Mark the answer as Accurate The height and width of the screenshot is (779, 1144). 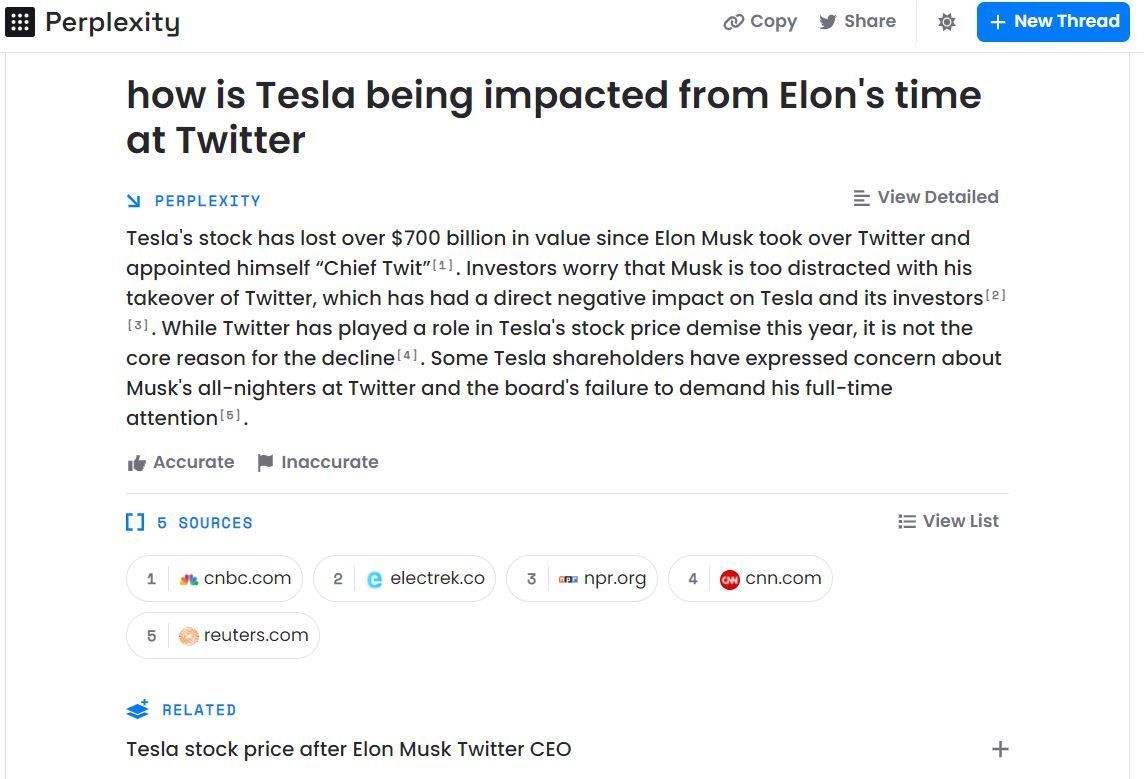click(181, 462)
